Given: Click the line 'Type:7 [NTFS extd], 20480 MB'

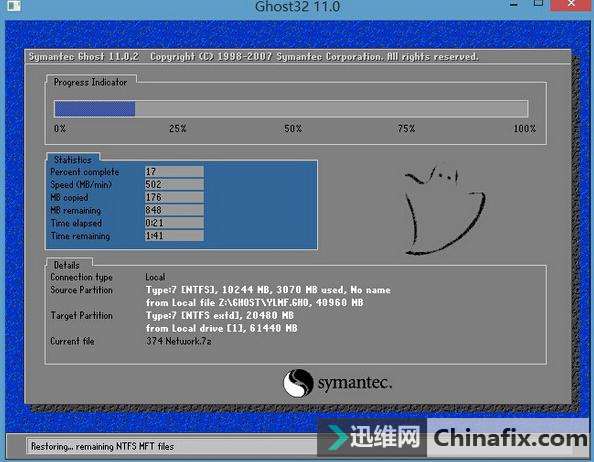Looking at the screenshot, I should click(220, 315).
